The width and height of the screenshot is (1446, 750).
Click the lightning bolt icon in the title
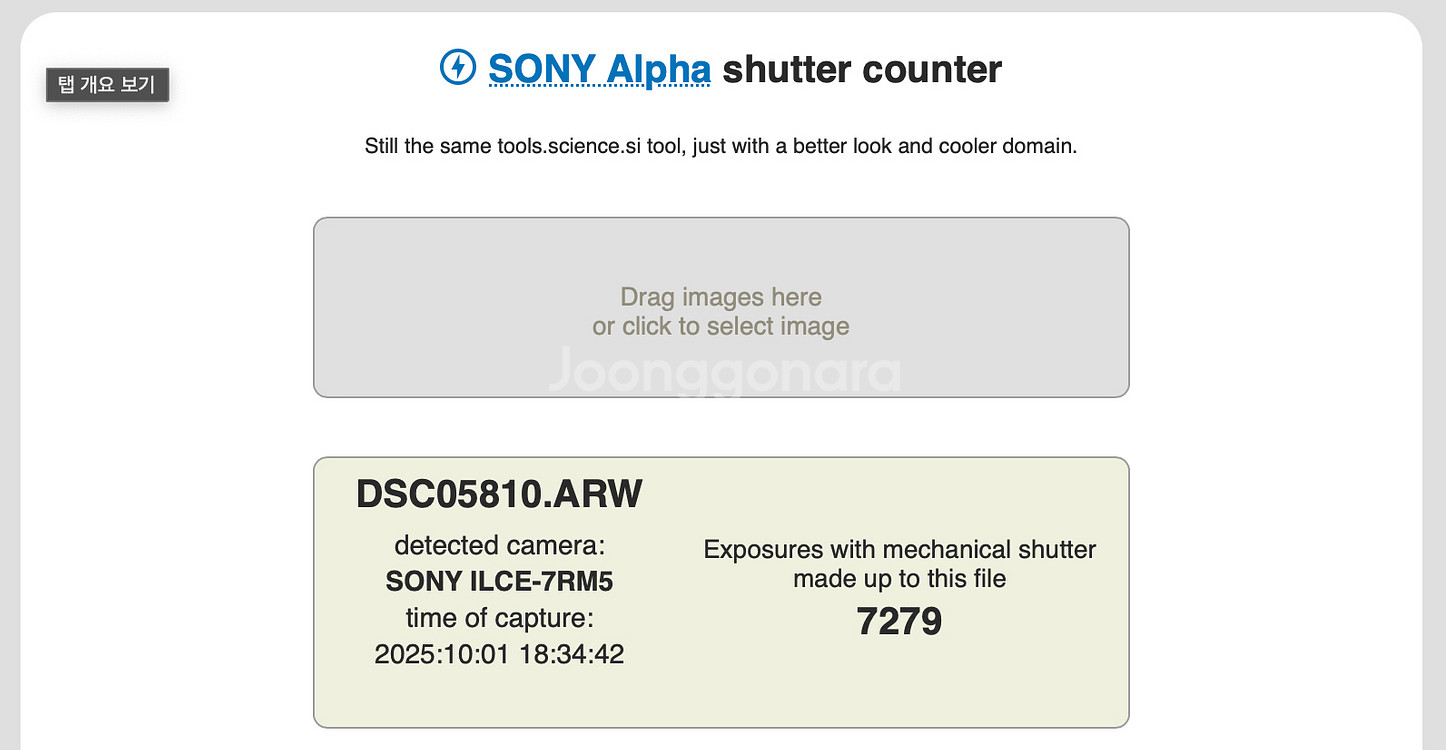458,68
